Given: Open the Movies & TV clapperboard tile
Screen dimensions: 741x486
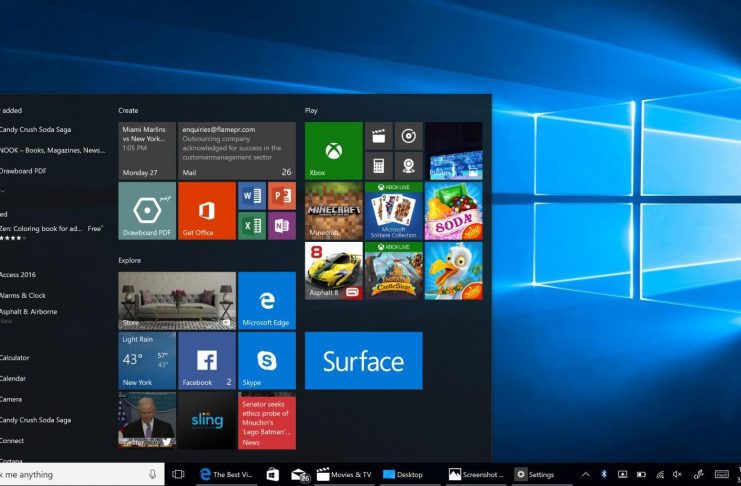Looking at the screenshot, I should pos(379,136).
